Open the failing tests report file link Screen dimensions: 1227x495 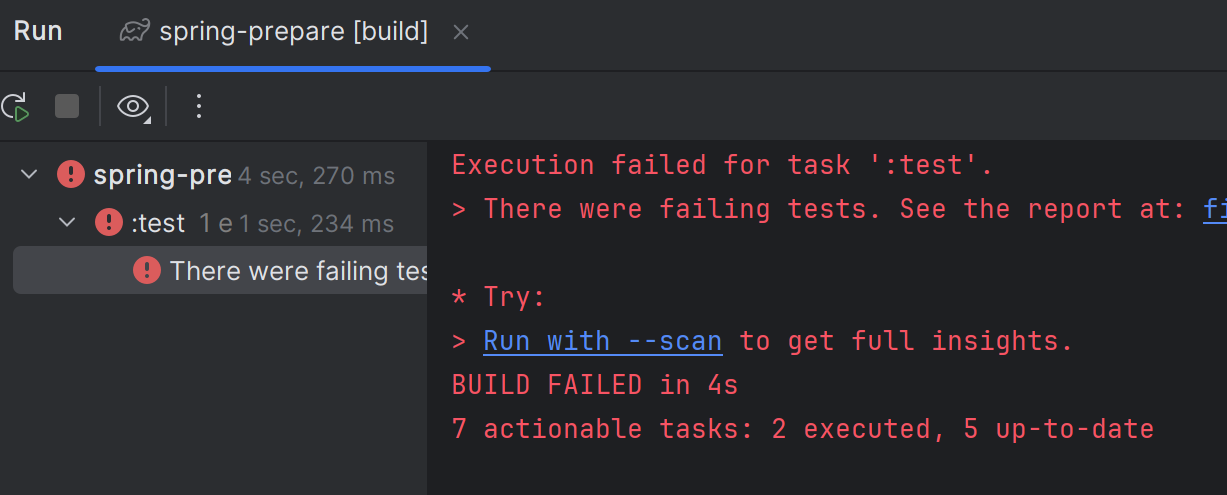(x=1214, y=209)
